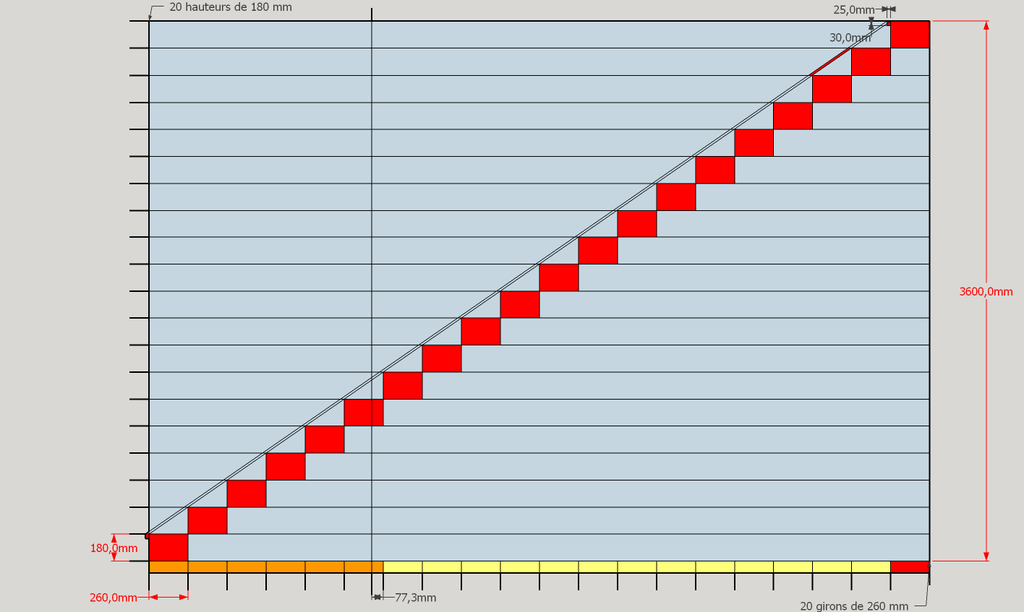
Task: Select the bottom-left red step block
Action: (x=168, y=547)
